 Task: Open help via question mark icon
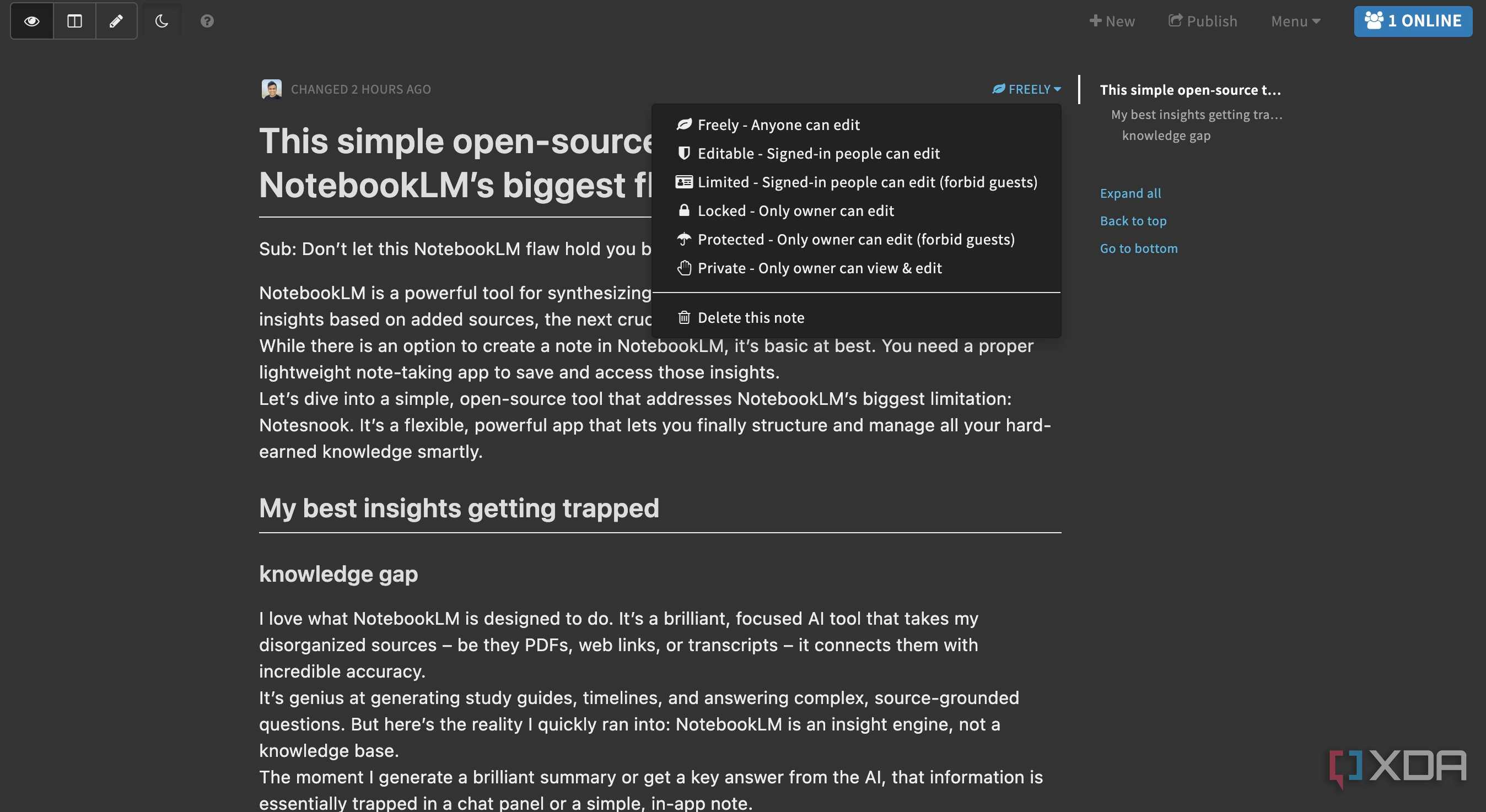click(207, 21)
